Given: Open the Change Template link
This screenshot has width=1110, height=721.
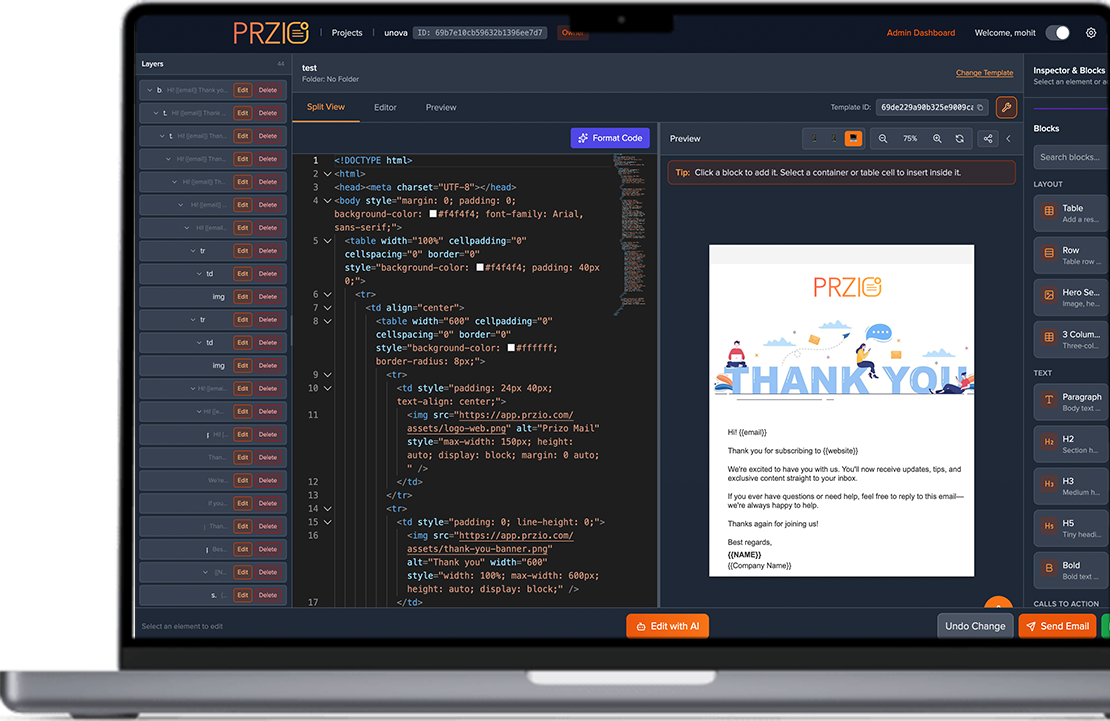Looking at the screenshot, I should point(984,73).
